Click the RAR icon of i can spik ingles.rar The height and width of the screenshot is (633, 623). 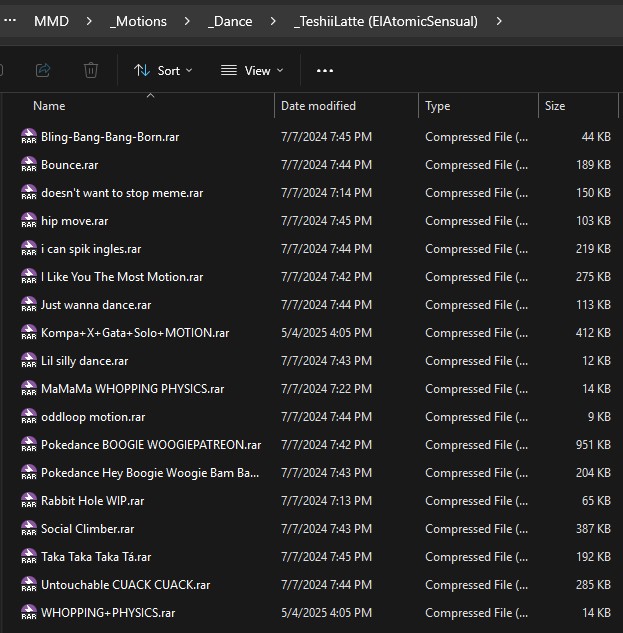point(29,248)
